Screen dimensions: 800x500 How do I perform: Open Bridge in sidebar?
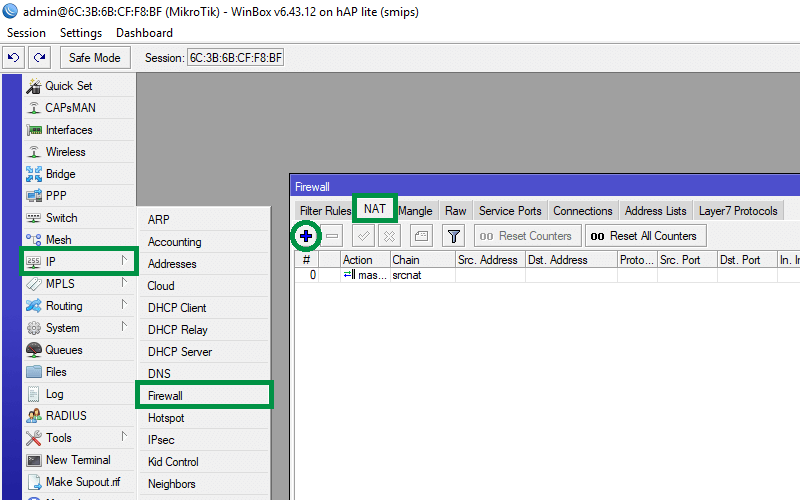point(79,173)
